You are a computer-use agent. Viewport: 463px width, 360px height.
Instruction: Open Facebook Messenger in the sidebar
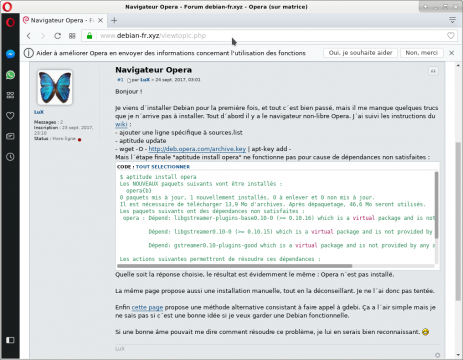[10, 54]
